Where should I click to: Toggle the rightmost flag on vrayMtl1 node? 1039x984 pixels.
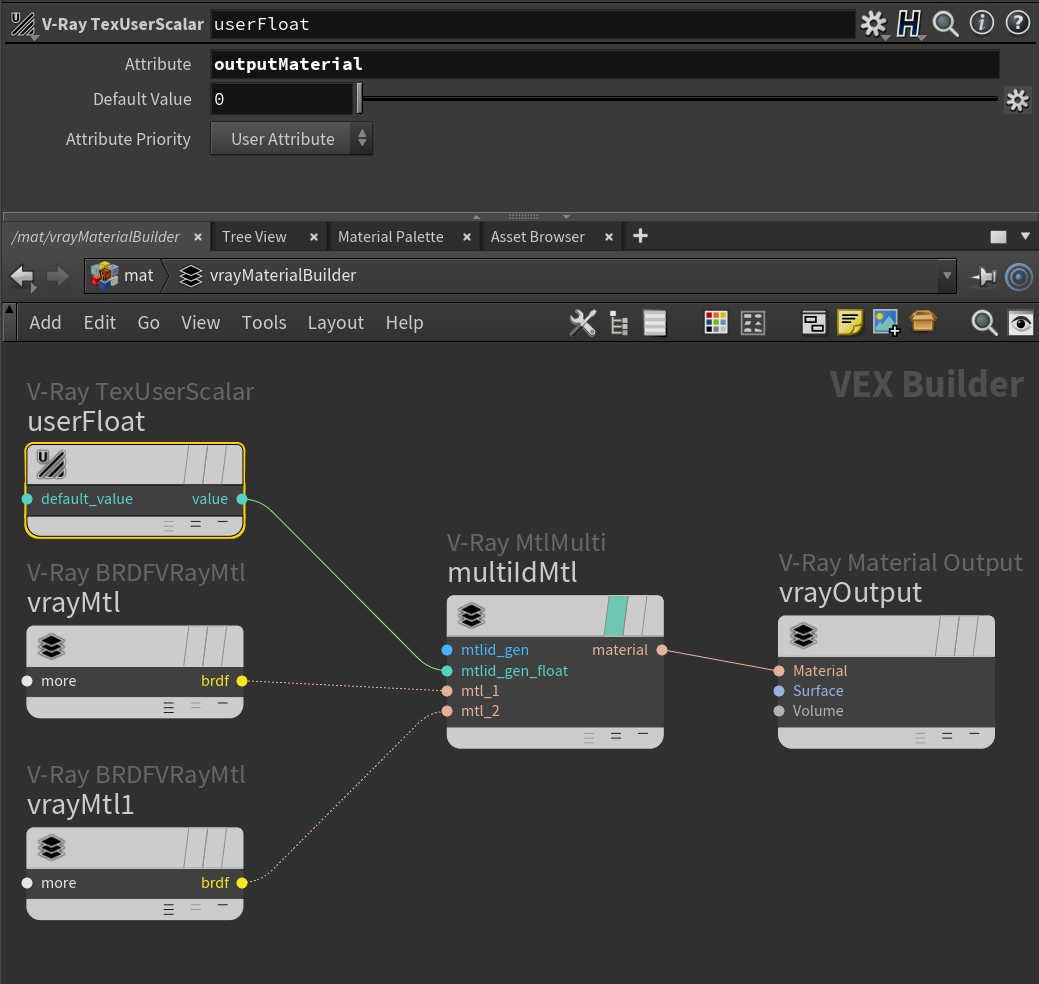[x=233, y=847]
